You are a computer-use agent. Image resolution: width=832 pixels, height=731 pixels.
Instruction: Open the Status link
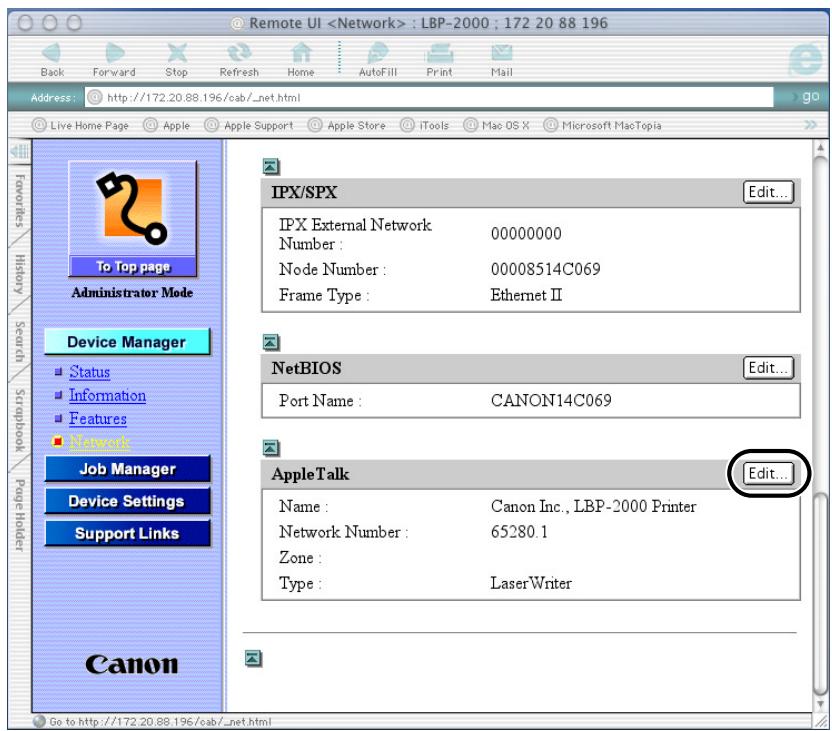pos(90,372)
